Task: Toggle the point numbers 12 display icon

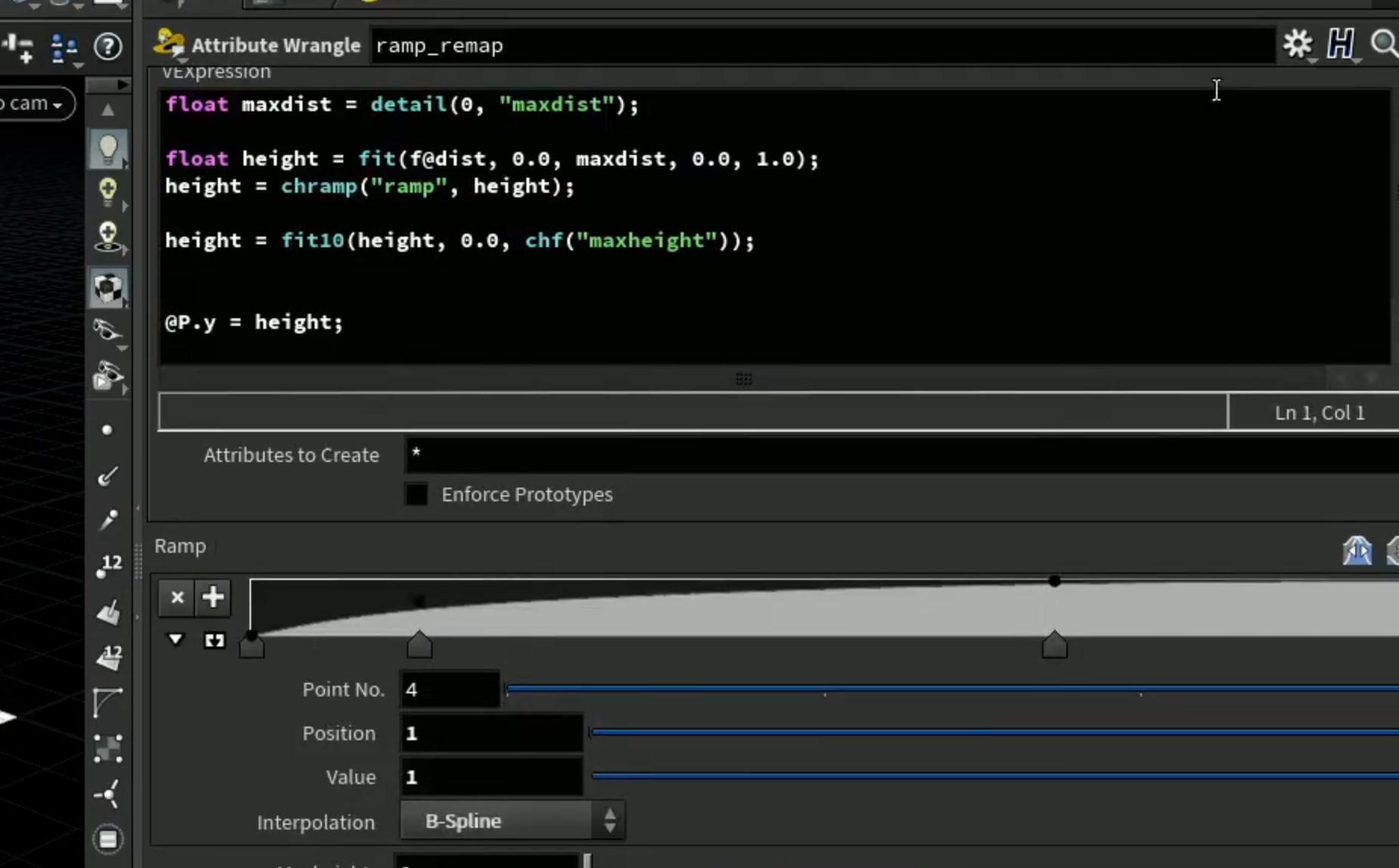Action: [108, 566]
